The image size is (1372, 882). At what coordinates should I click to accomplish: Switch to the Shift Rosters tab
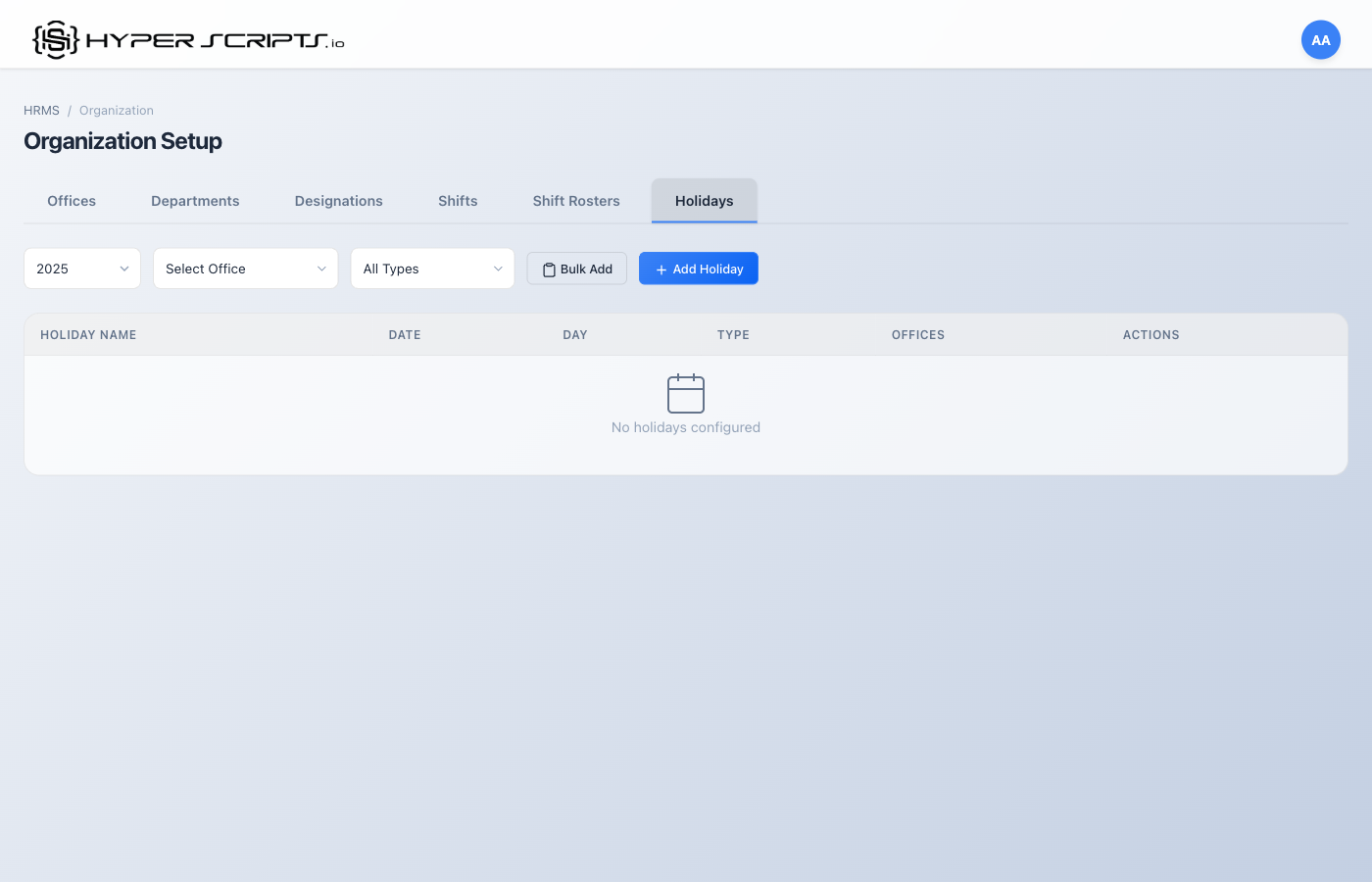tap(576, 200)
